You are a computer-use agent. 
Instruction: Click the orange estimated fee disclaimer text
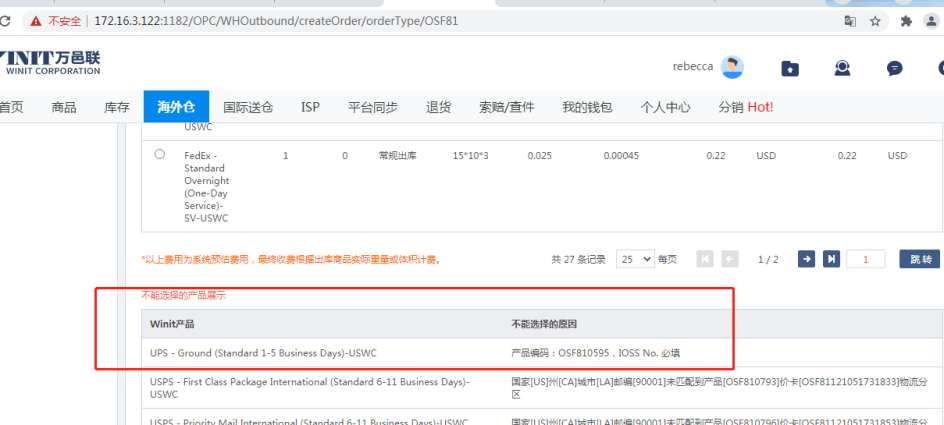pyautogui.click(x=291, y=259)
